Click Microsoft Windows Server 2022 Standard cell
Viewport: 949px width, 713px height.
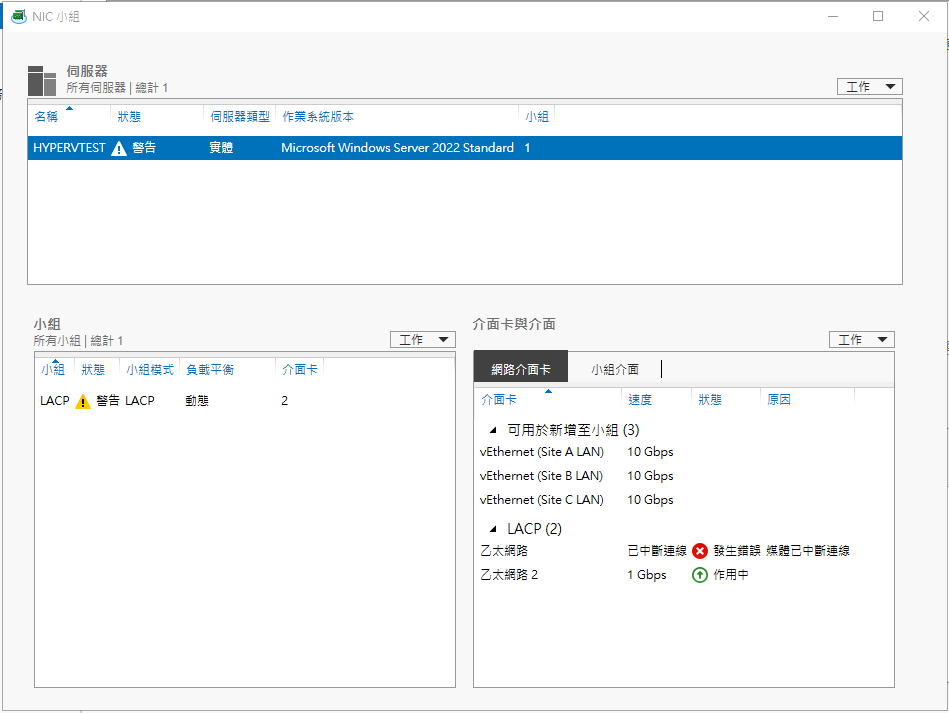point(397,148)
